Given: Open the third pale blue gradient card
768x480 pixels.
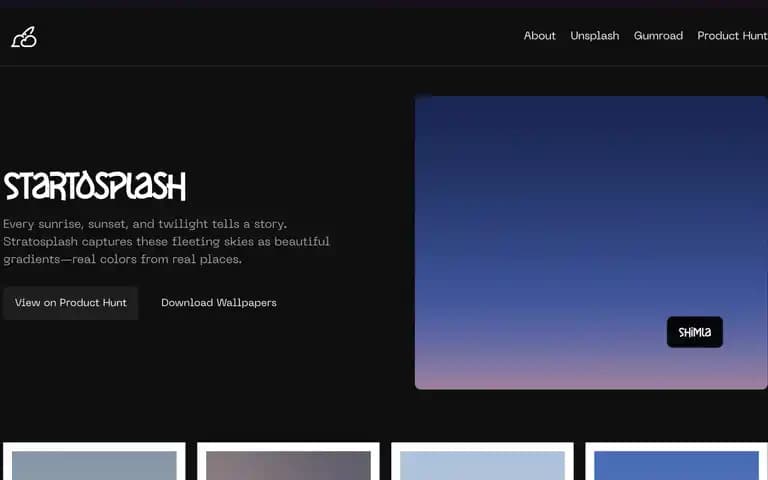Looking at the screenshot, I should [482, 461].
